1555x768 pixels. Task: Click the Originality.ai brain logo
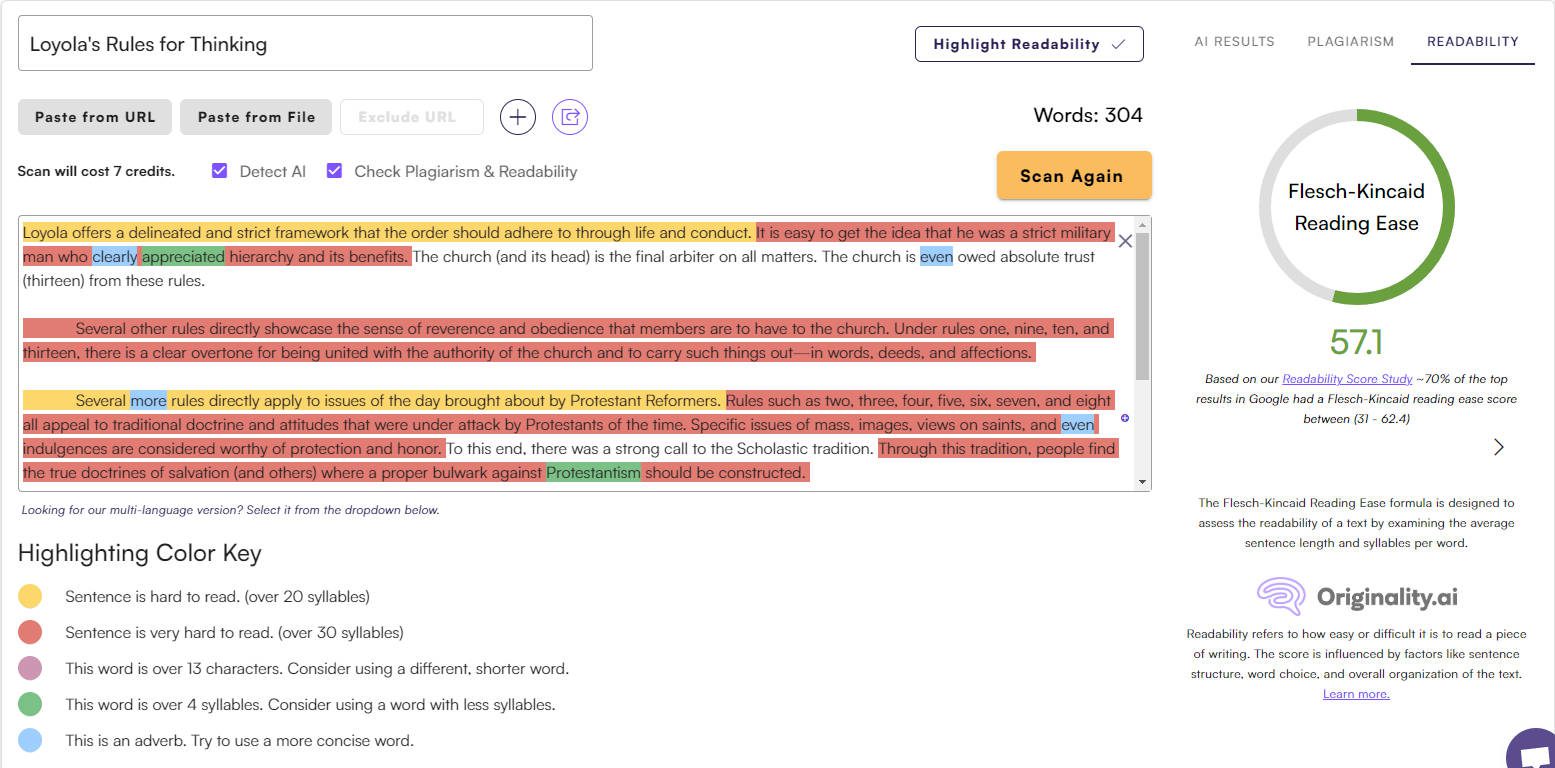pyautogui.click(x=1278, y=597)
